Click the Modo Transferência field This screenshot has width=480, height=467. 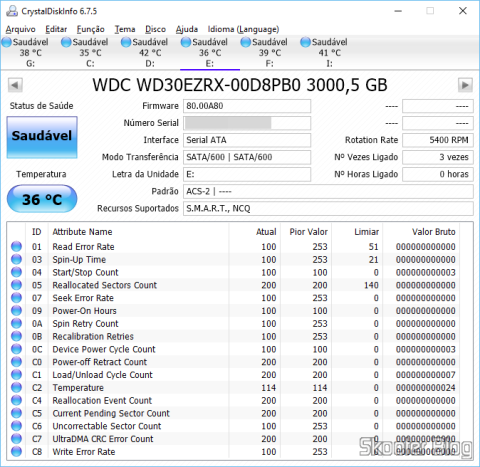[x=247, y=157]
